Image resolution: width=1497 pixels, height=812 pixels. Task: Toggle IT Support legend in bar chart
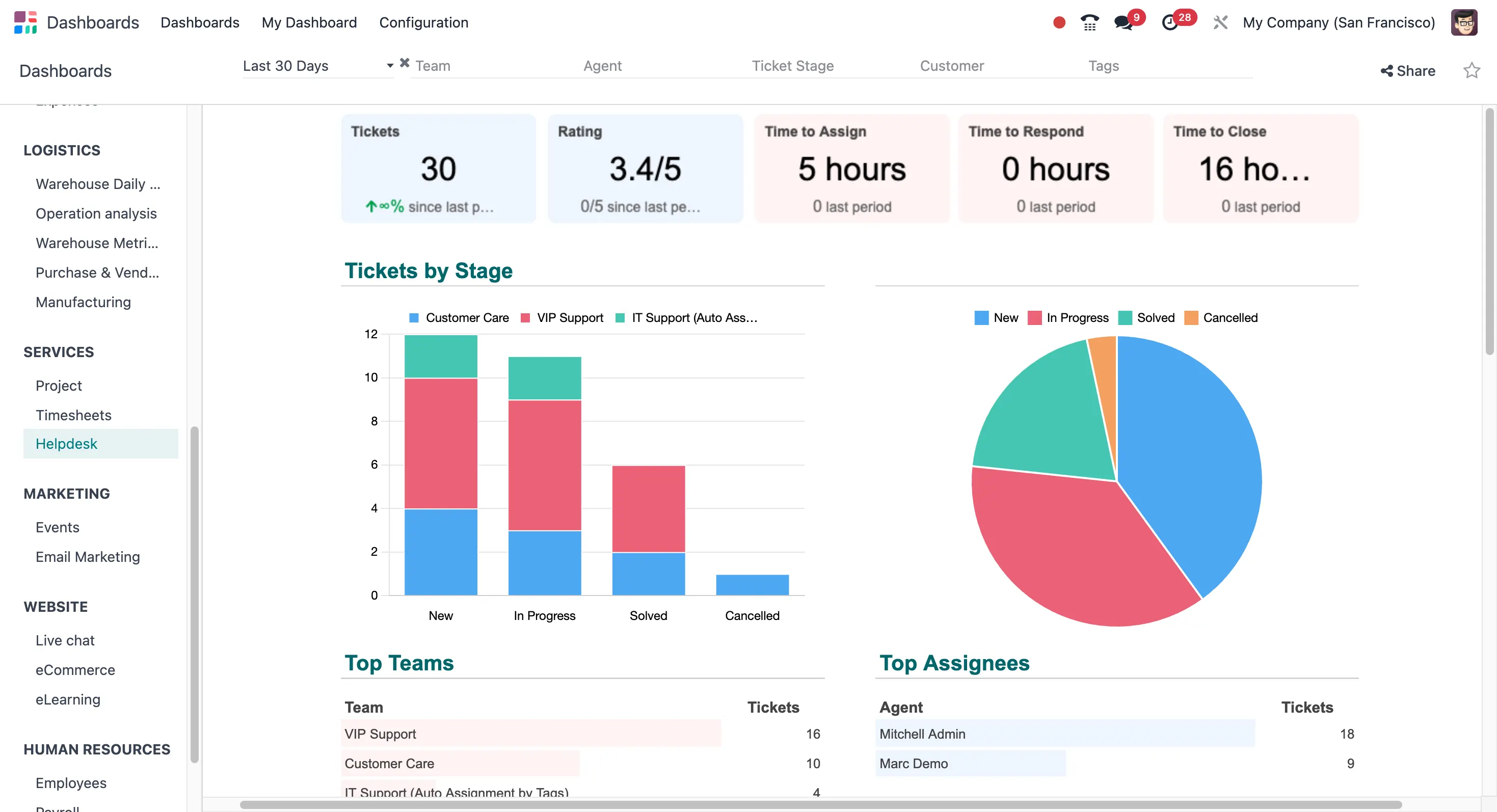click(x=686, y=318)
